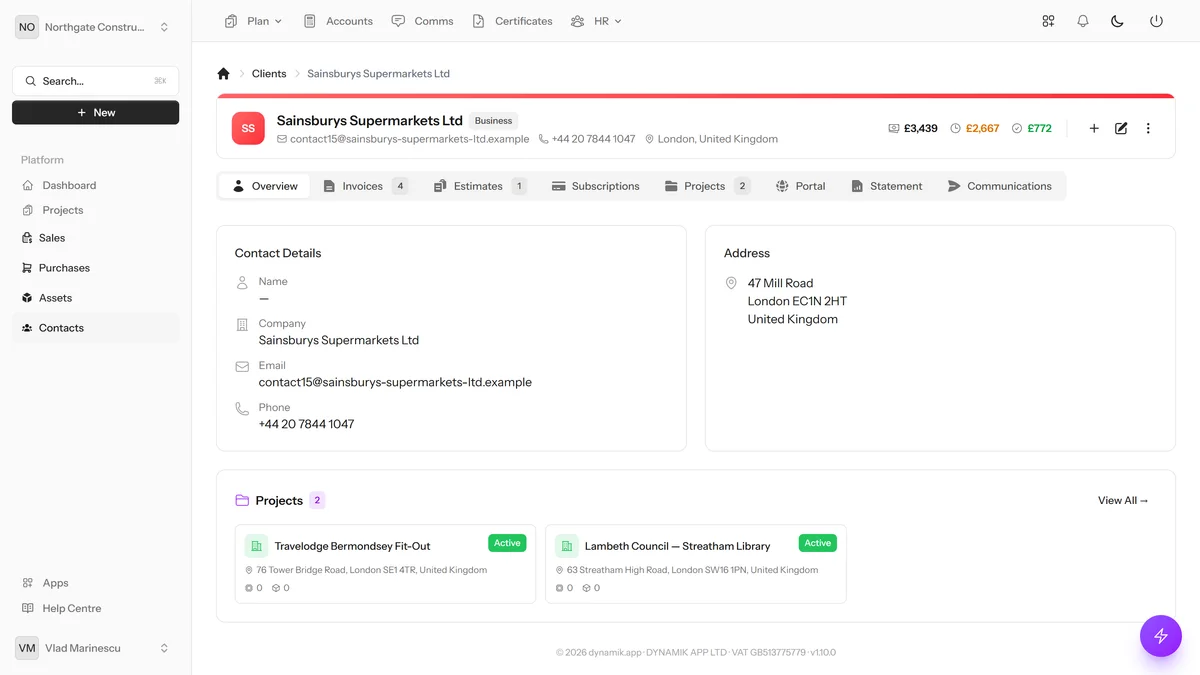1200x675 pixels.
Task: Click the location pin icon in Address card
Action: (x=731, y=284)
